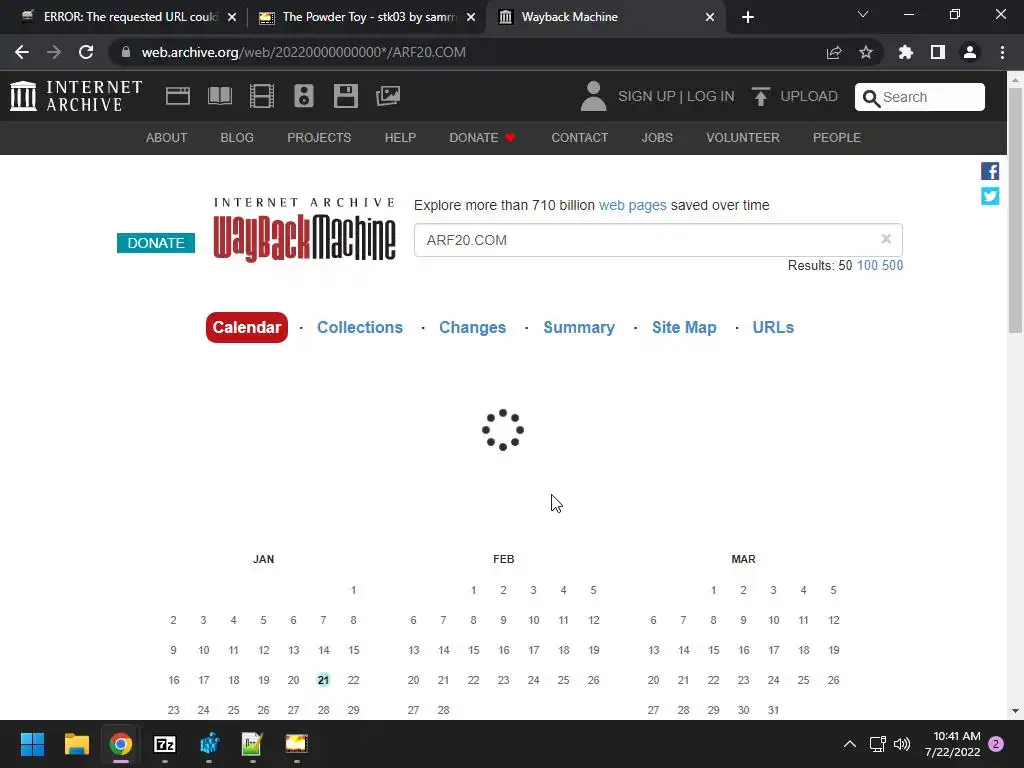The height and width of the screenshot is (768, 1024).
Task: Open the Windows Start button
Action: tap(32, 744)
